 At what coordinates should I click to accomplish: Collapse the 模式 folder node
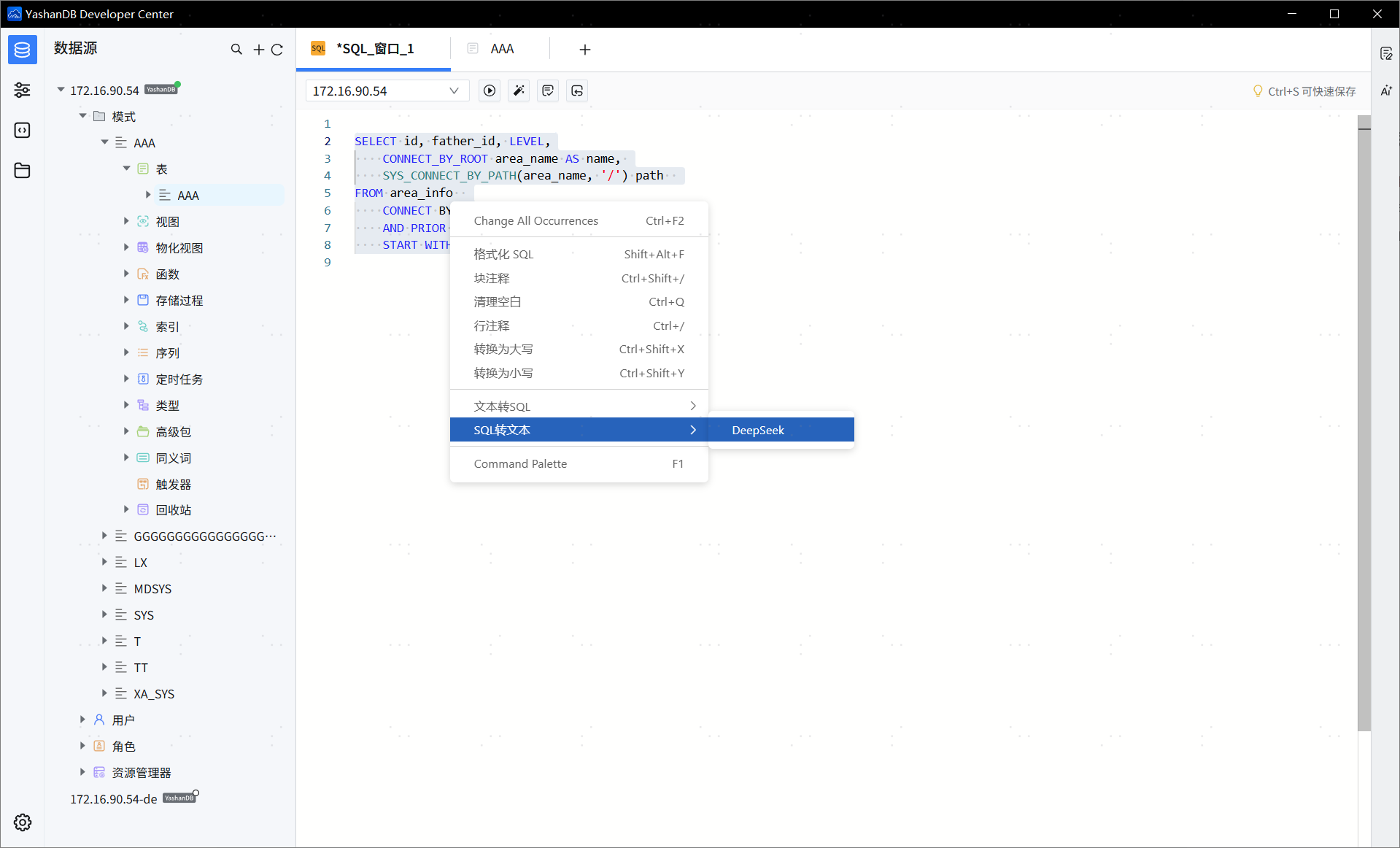pos(83,116)
